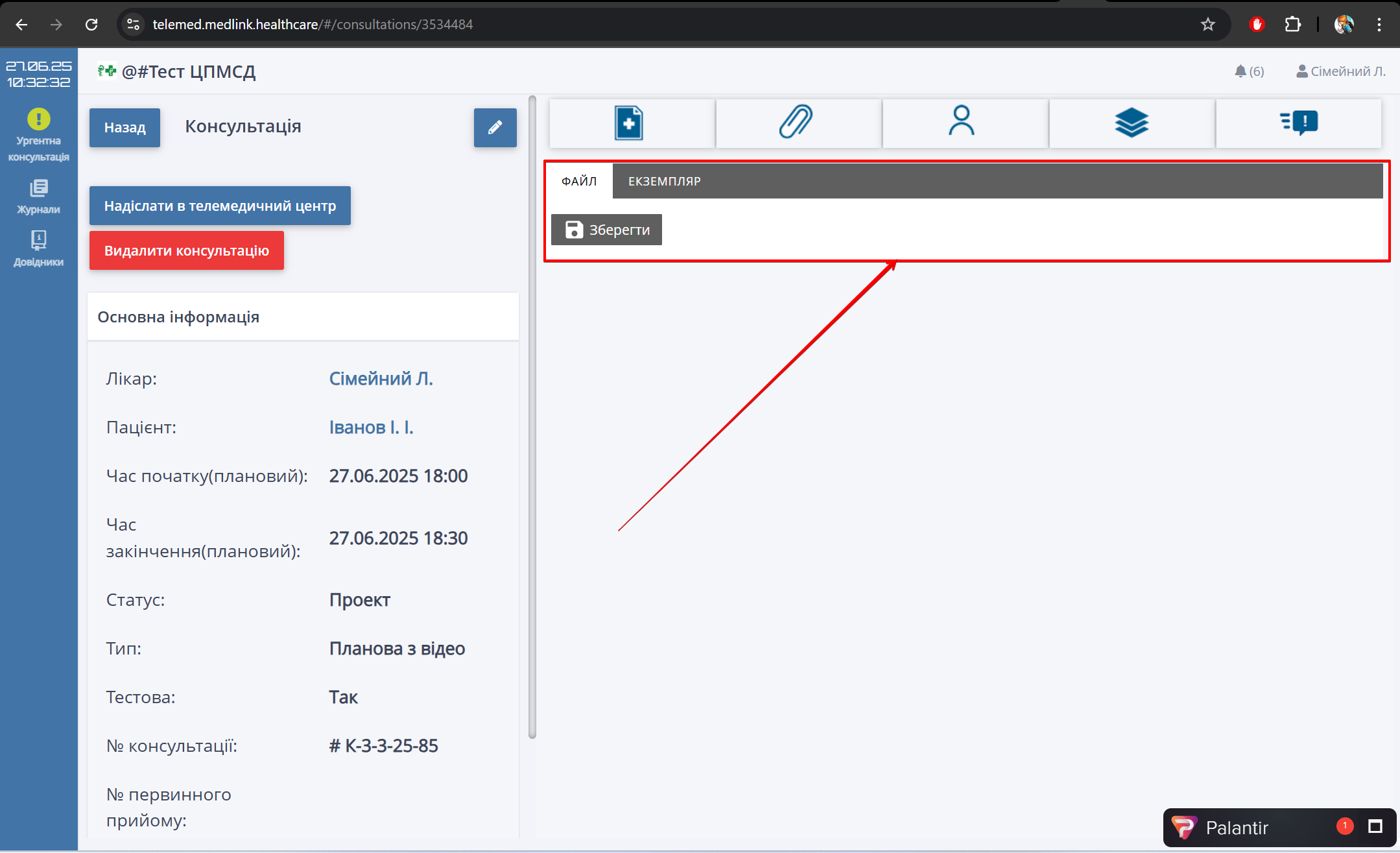The image size is (1400, 853).
Task: Click the left panel vertical scrollbar
Action: point(532,415)
